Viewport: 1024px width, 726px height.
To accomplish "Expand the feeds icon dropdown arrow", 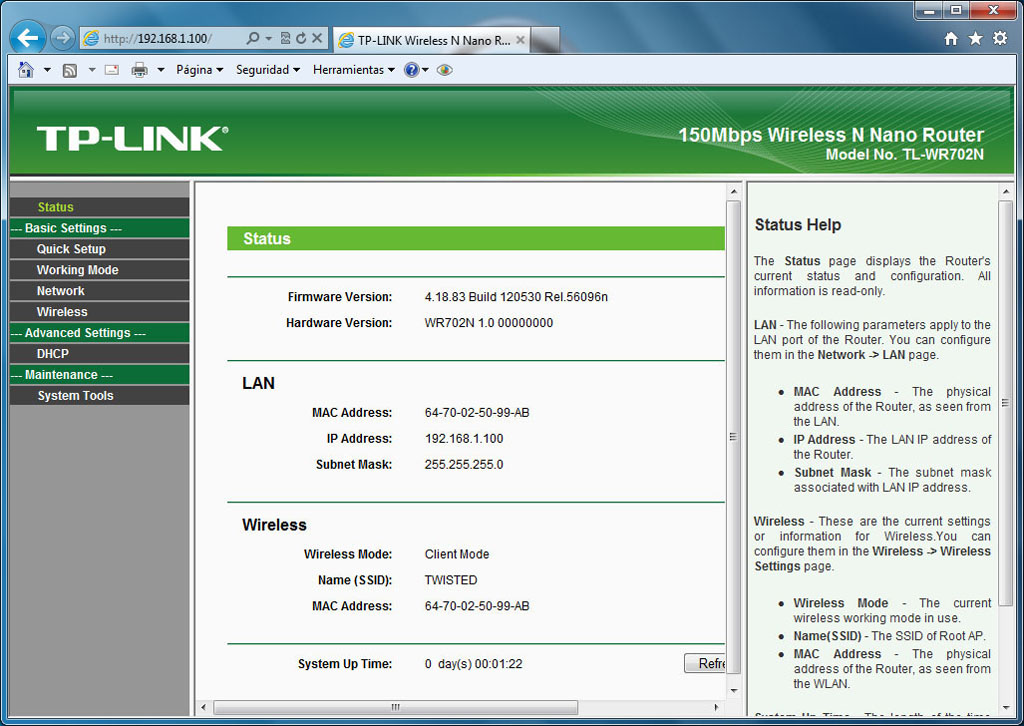I will pos(92,70).
